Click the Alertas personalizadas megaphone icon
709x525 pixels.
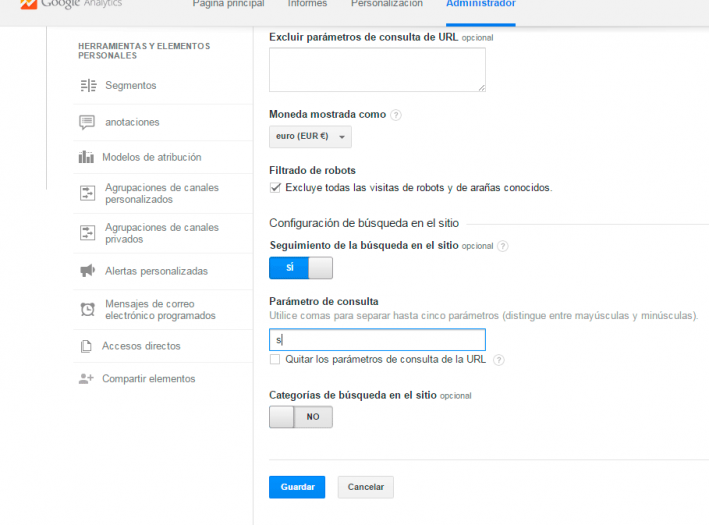tap(87, 271)
